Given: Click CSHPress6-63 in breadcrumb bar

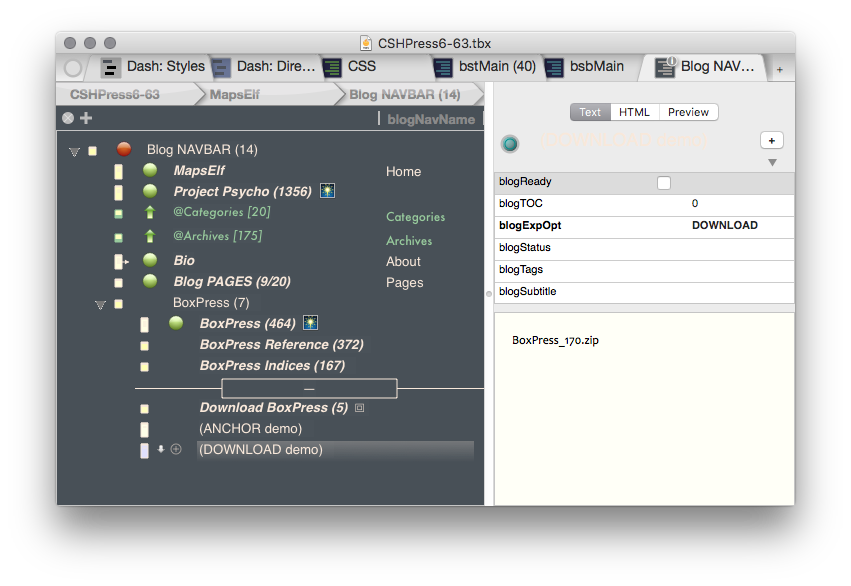Looking at the screenshot, I should pyautogui.click(x=115, y=94).
